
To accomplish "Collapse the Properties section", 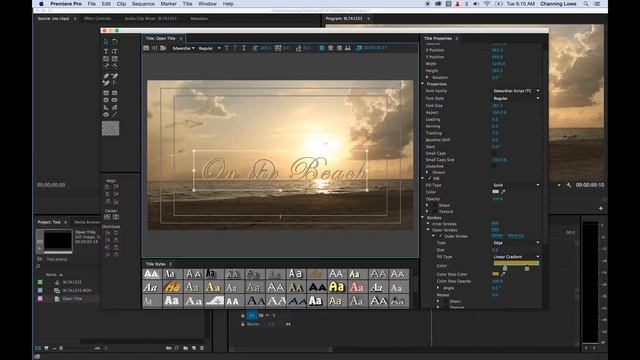I will point(423,84).
